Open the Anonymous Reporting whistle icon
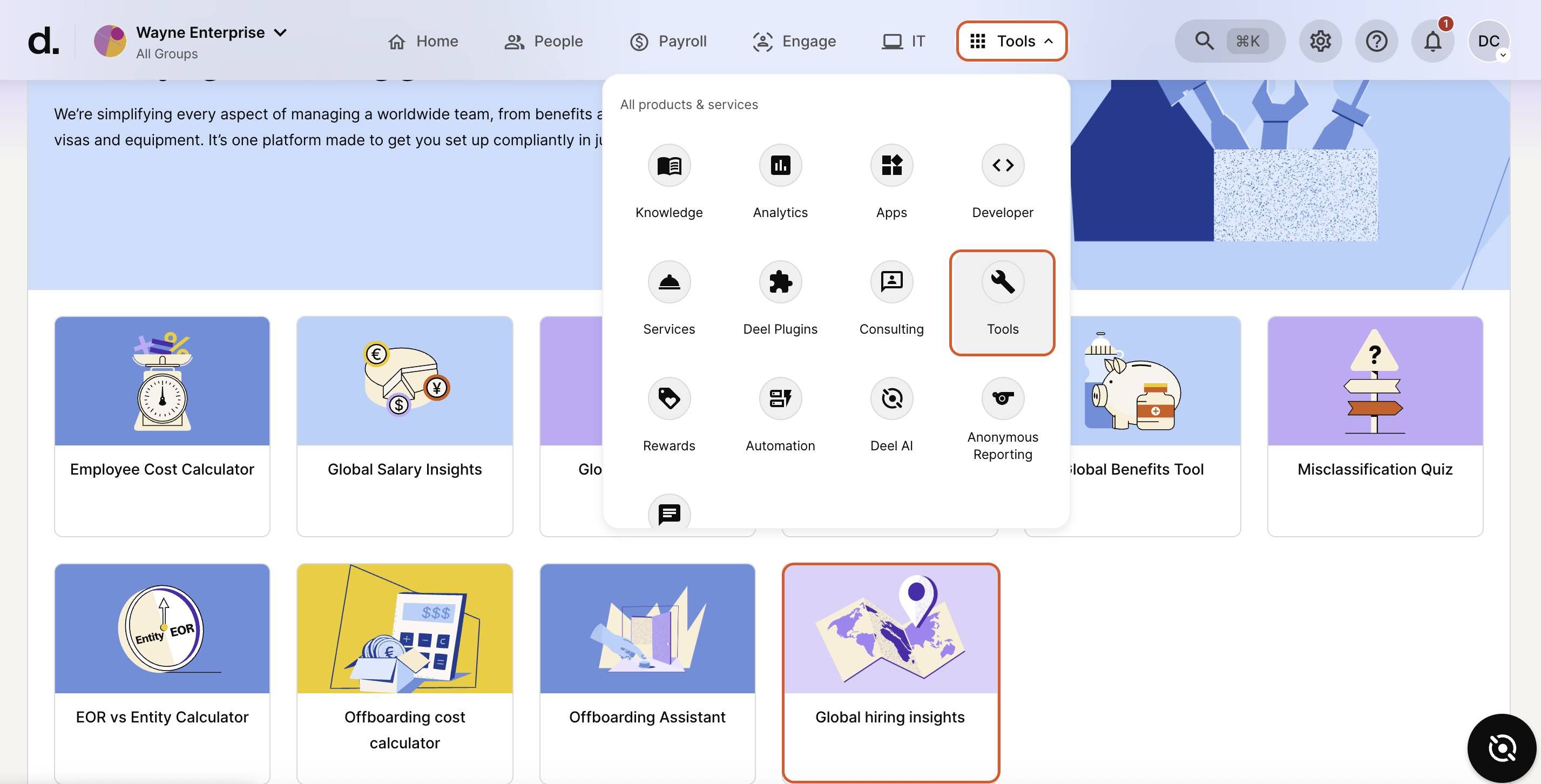The height and width of the screenshot is (784, 1541). [x=1003, y=398]
